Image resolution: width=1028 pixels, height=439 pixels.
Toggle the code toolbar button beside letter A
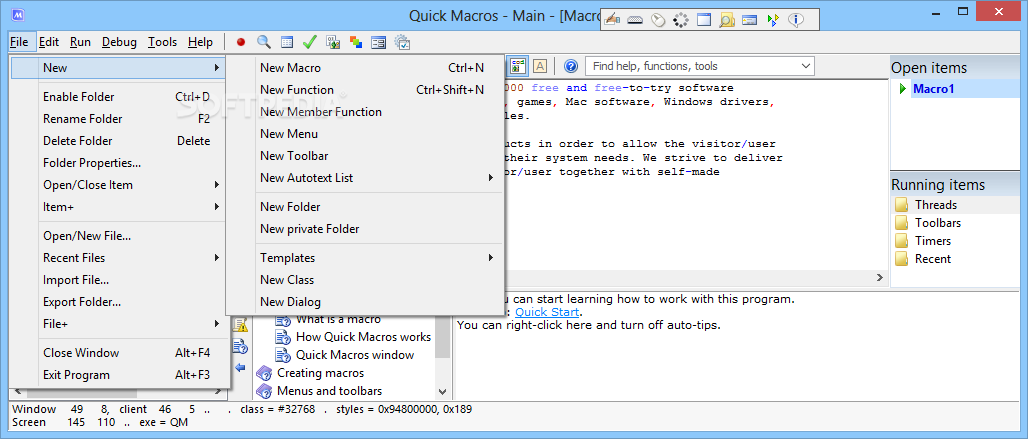click(519, 66)
